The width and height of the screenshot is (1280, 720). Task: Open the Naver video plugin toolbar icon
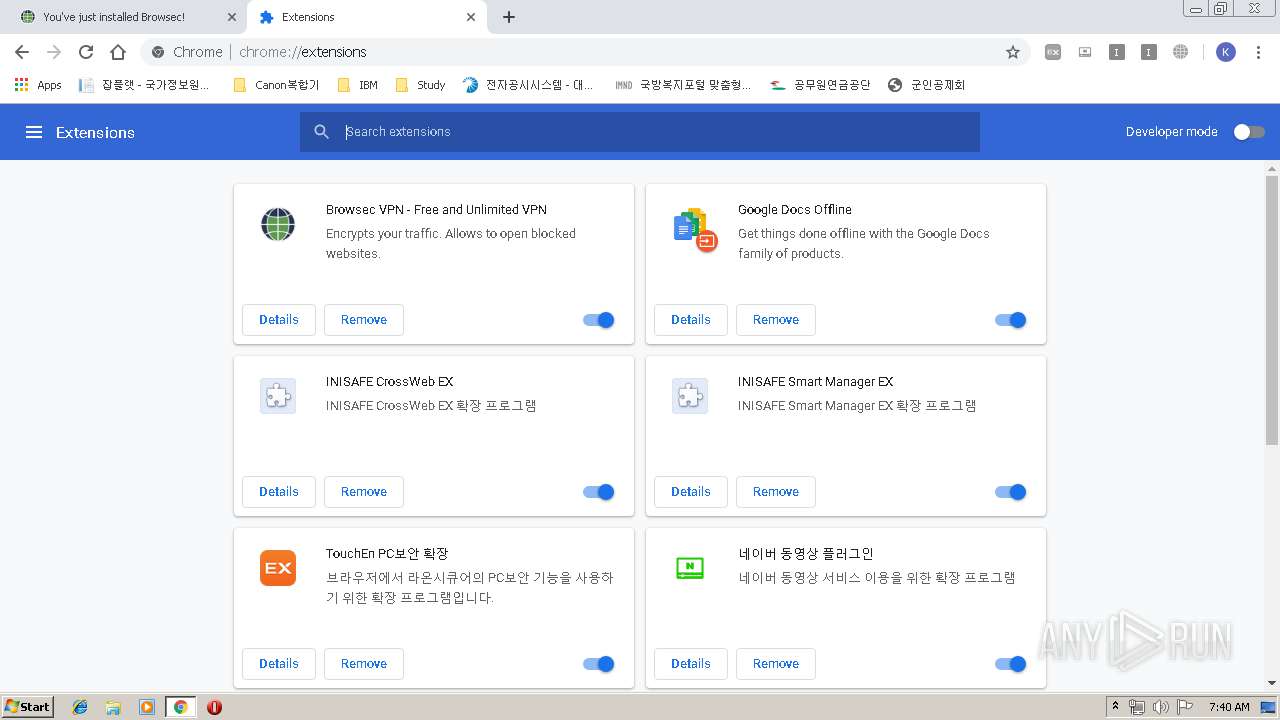[1085, 52]
